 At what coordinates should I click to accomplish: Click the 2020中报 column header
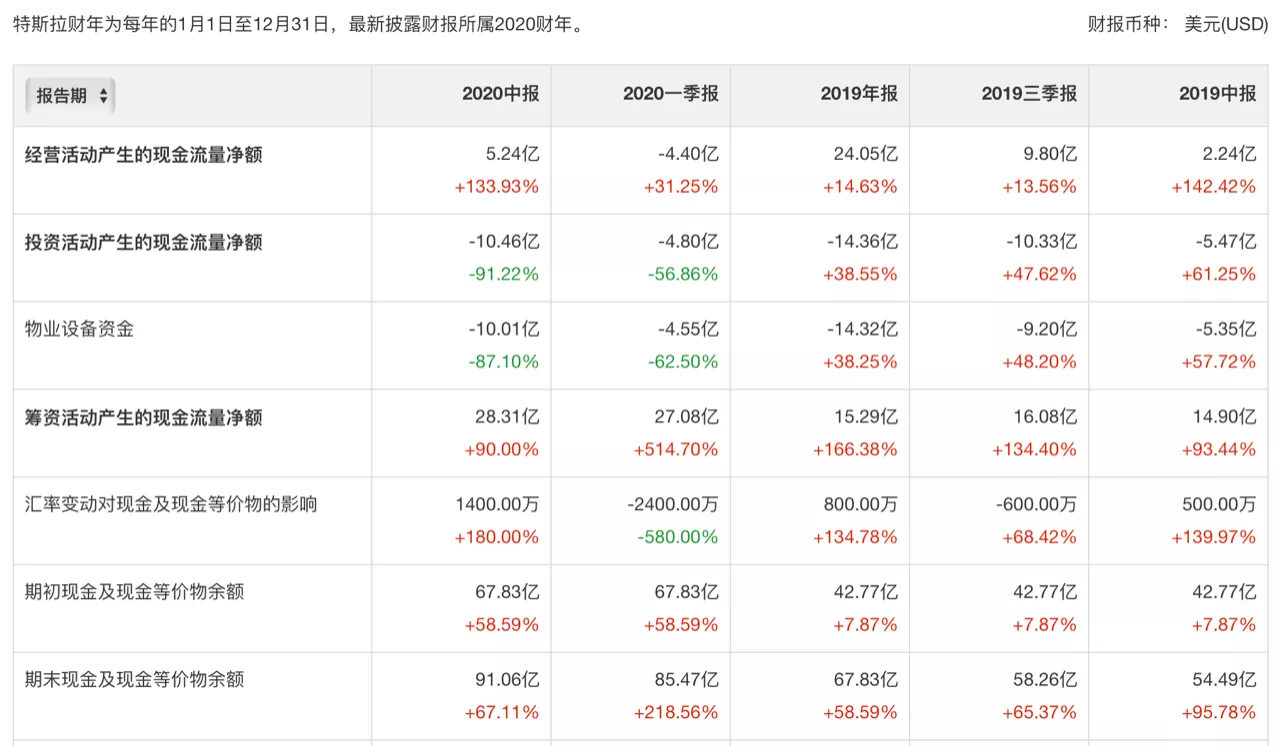[x=500, y=94]
